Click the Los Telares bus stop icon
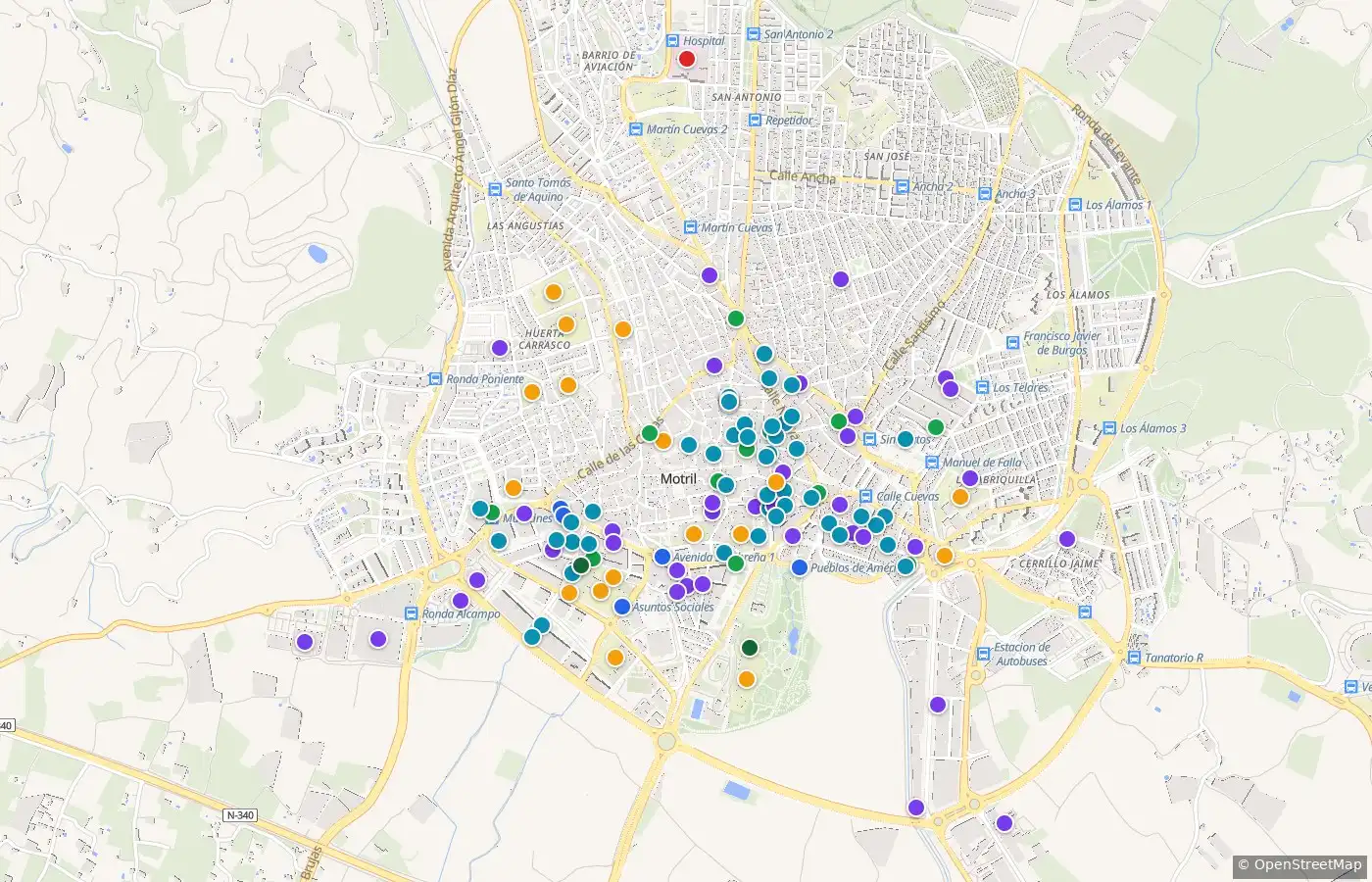Viewport: 1372px width, 882px height. tap(982, 387)
